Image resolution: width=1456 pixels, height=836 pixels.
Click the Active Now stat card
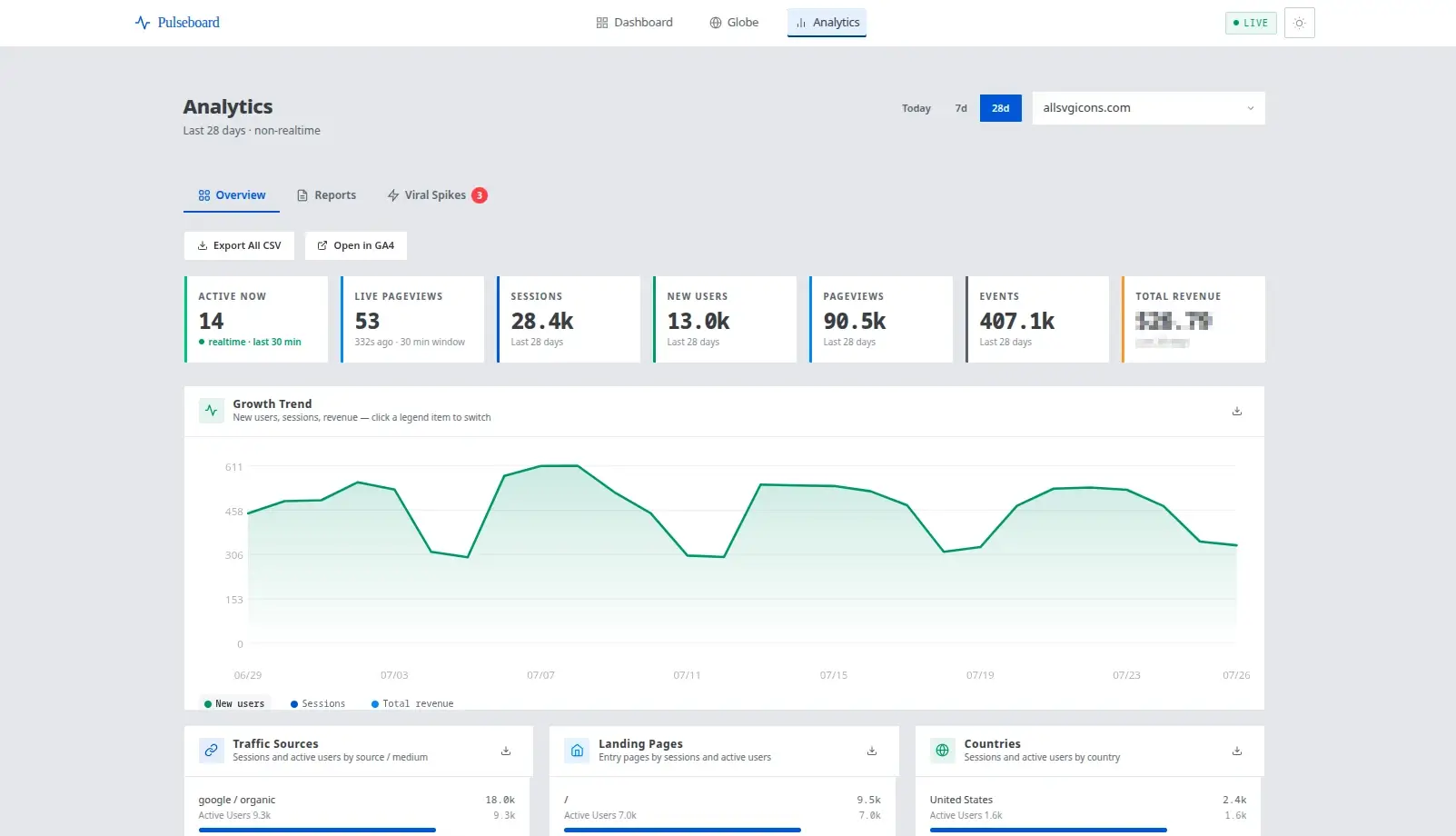[x=256, y=319]
